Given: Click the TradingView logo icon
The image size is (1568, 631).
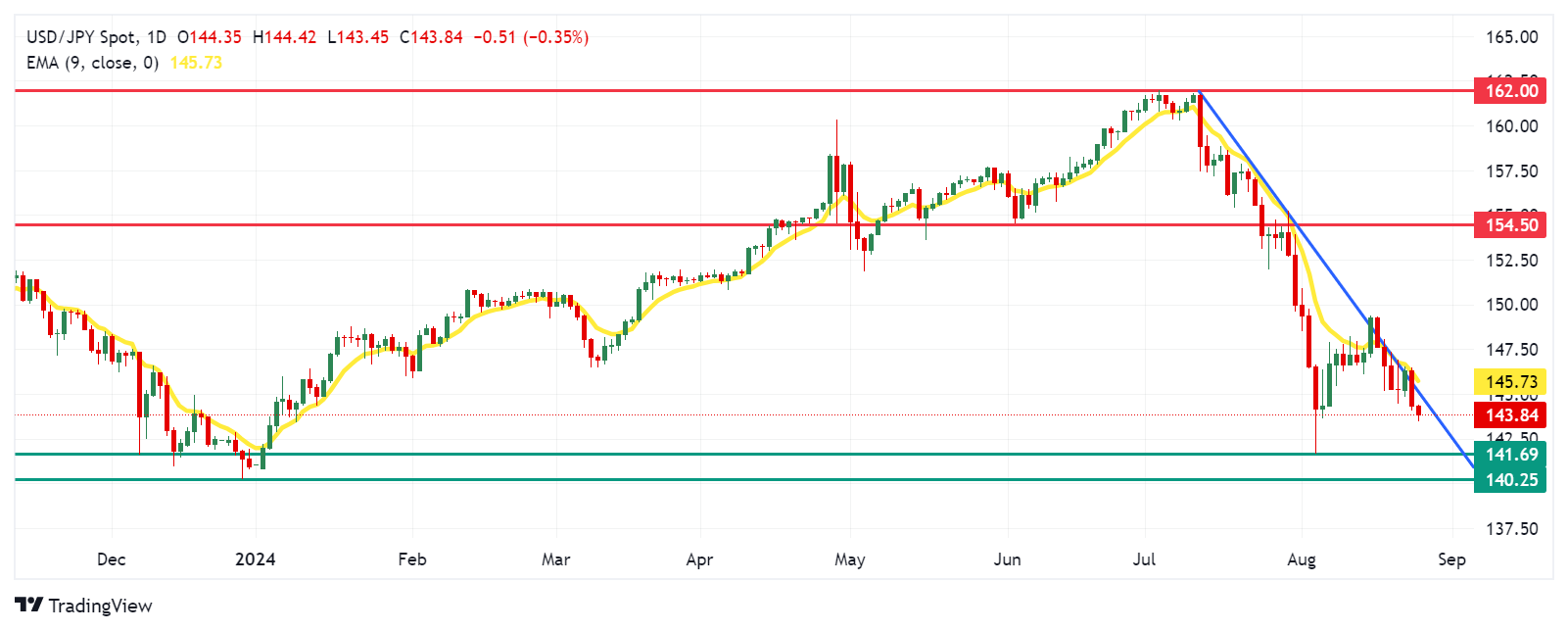Looking at the screenshot, I should coord(28,606).
